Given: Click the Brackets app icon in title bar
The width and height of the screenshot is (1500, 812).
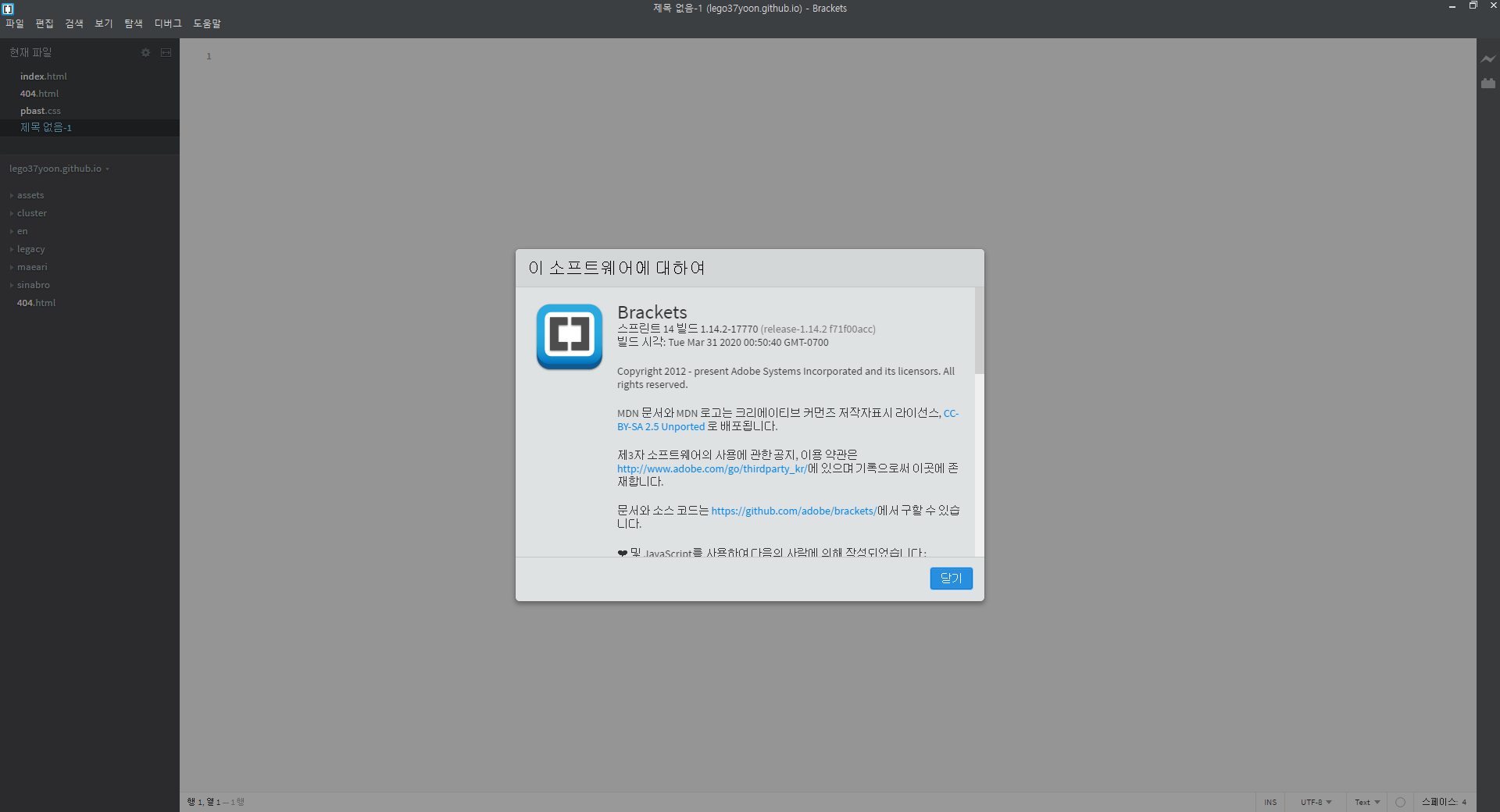Looking at the screenshot, I should [8, 9].
